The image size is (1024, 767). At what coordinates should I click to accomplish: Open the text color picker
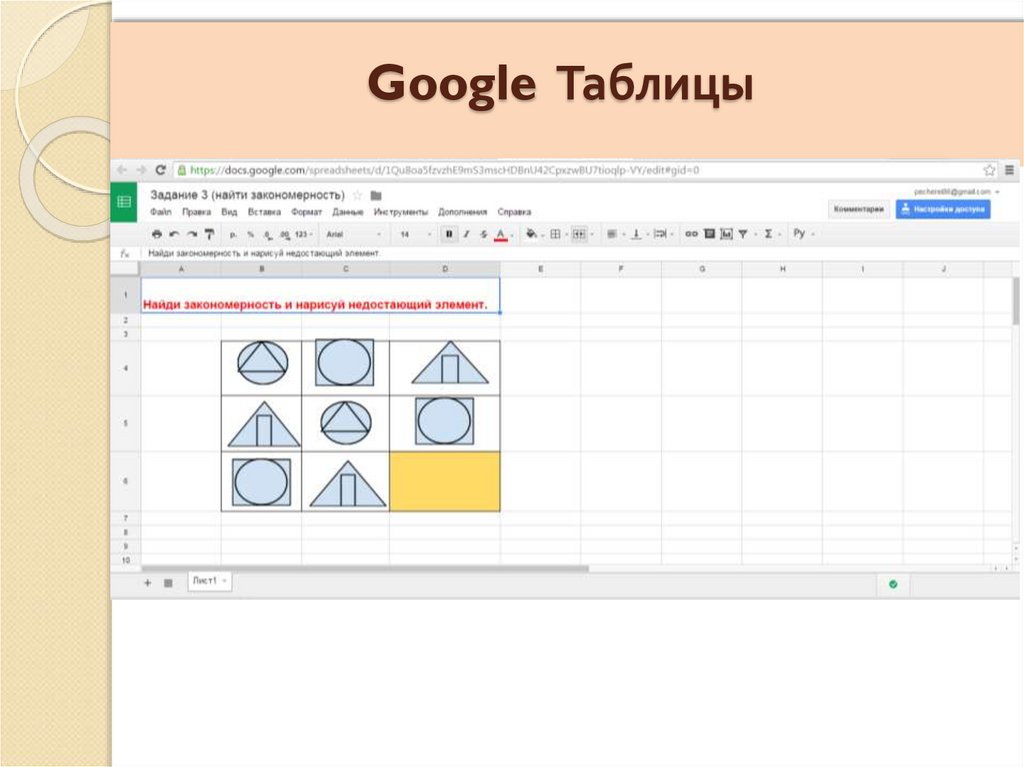coord(501,235)
